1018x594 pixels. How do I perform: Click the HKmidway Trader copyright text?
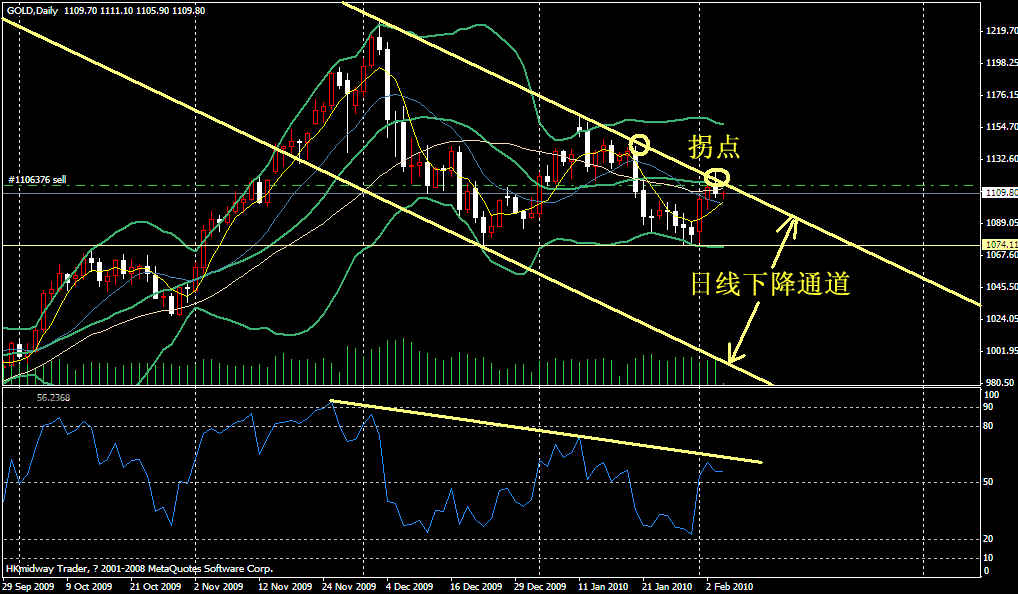pyautogui.click(x=140, y=569)
